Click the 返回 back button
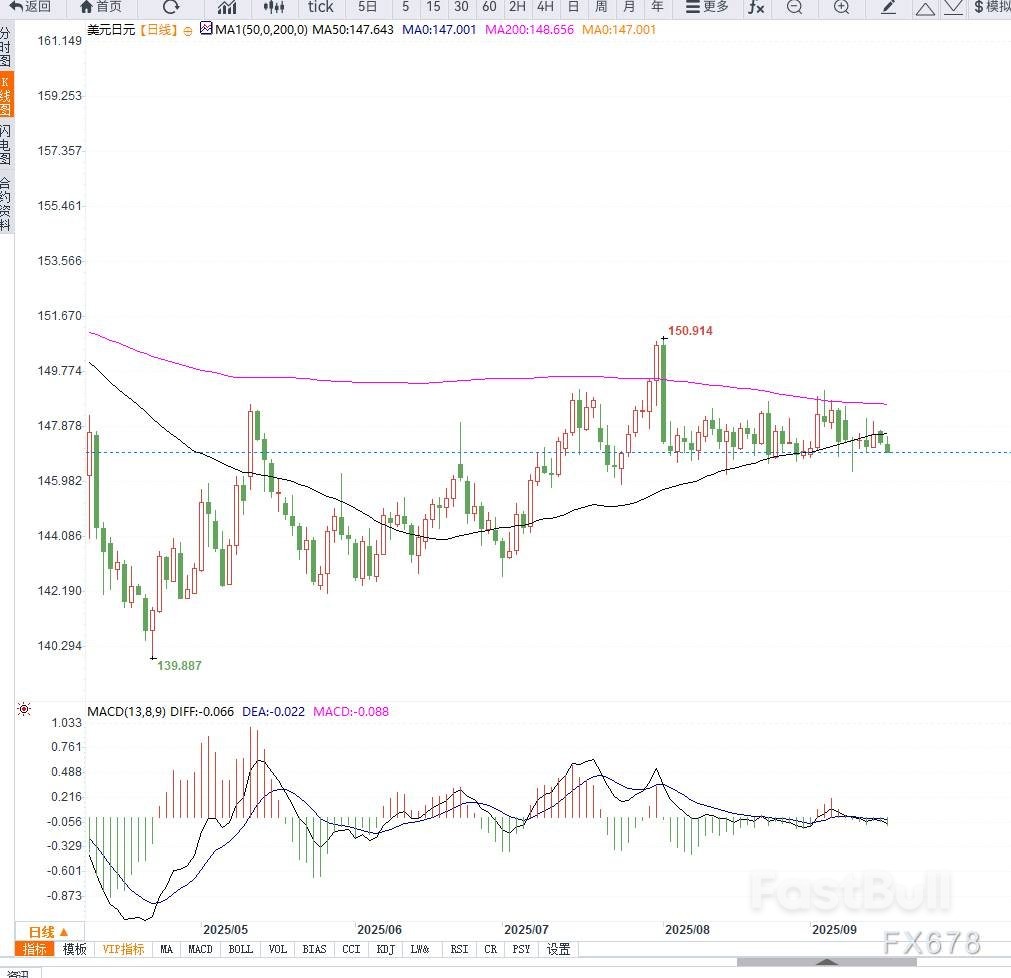The height and width of the screenshot is (978, 1011). [x=30, y=7]
